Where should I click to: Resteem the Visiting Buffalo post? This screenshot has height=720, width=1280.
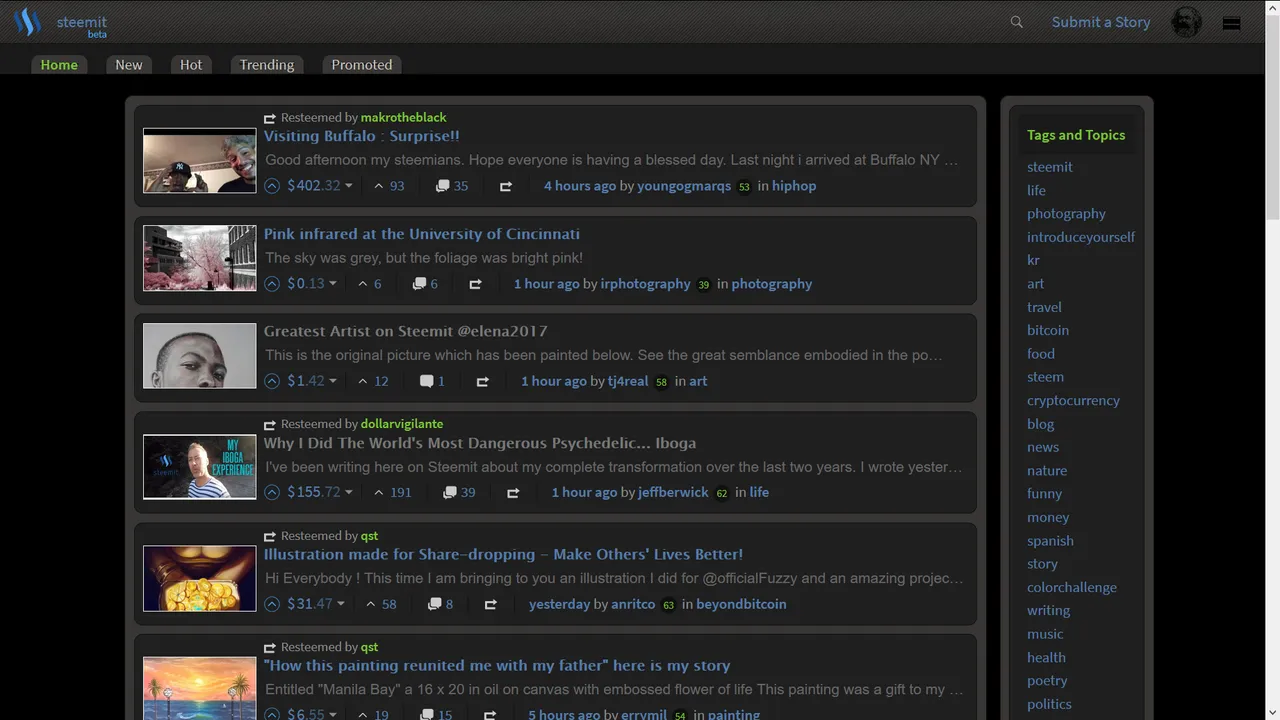[506, 186]
